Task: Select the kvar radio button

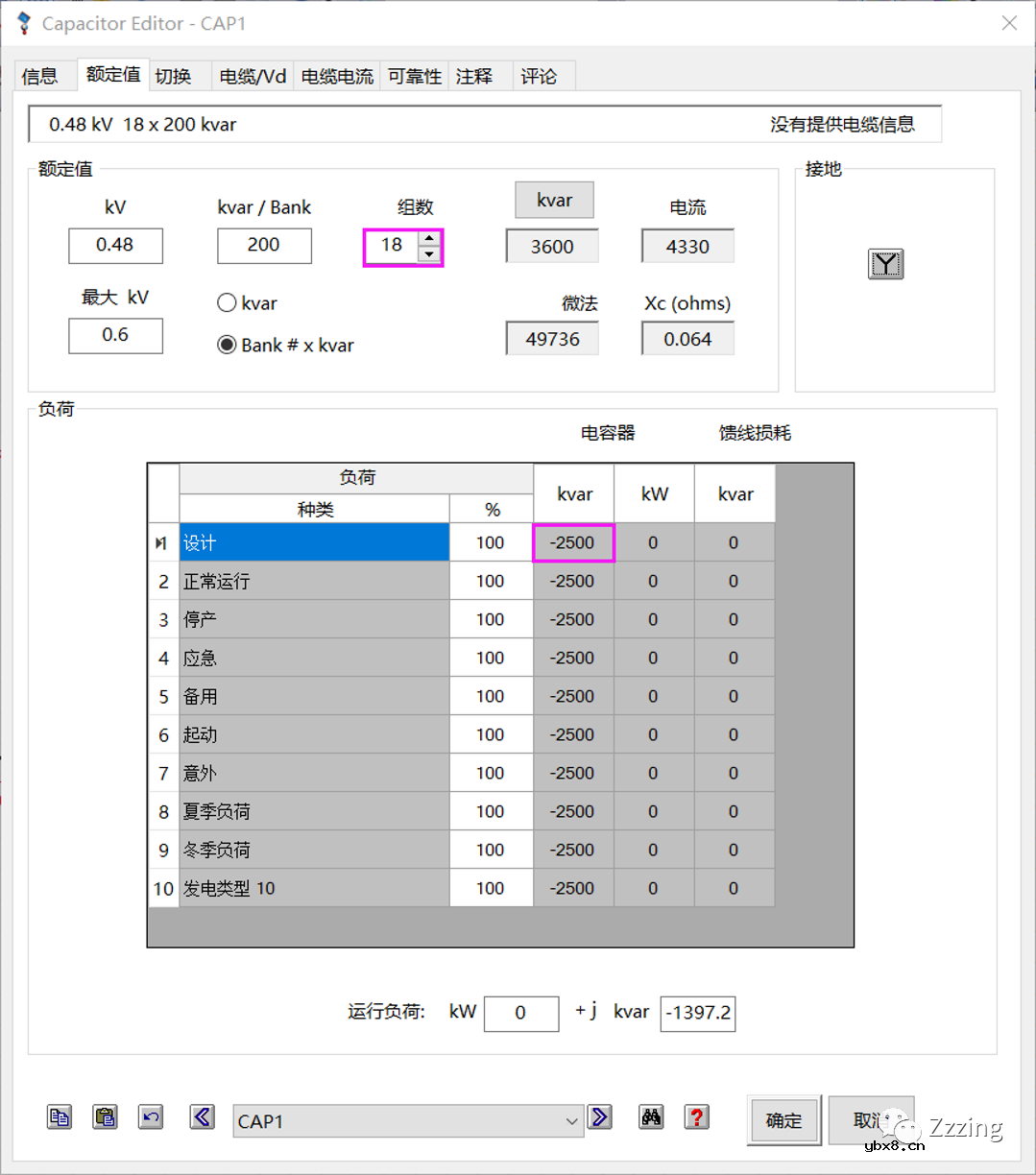Action: tap(225, 302)
